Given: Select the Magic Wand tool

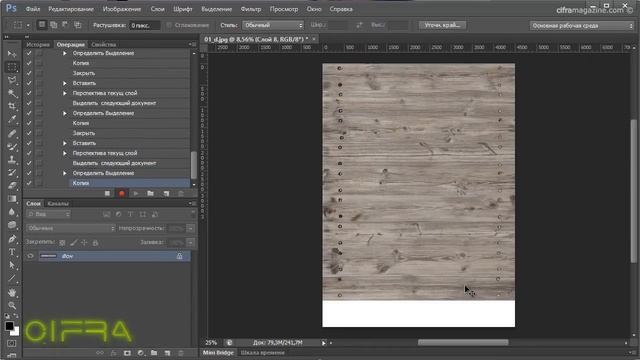Looking at the screenshot, I should (x=12, y=93).
